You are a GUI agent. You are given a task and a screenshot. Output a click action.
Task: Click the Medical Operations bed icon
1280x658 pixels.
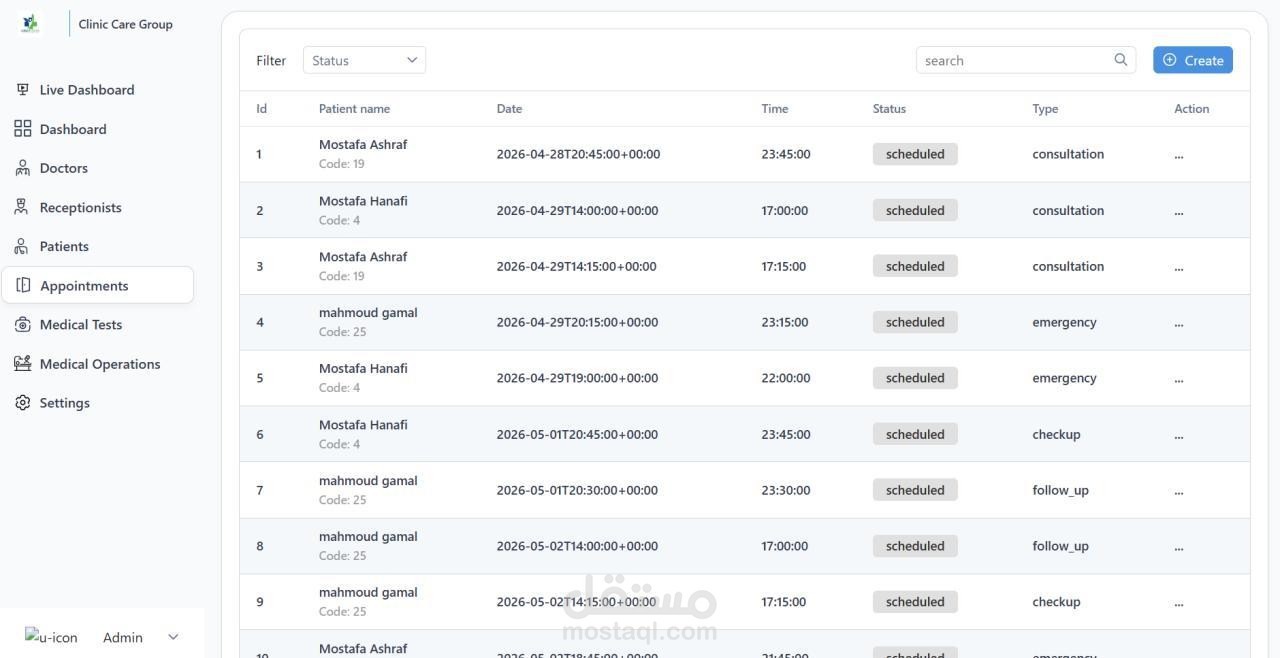(x=22, y=364)
